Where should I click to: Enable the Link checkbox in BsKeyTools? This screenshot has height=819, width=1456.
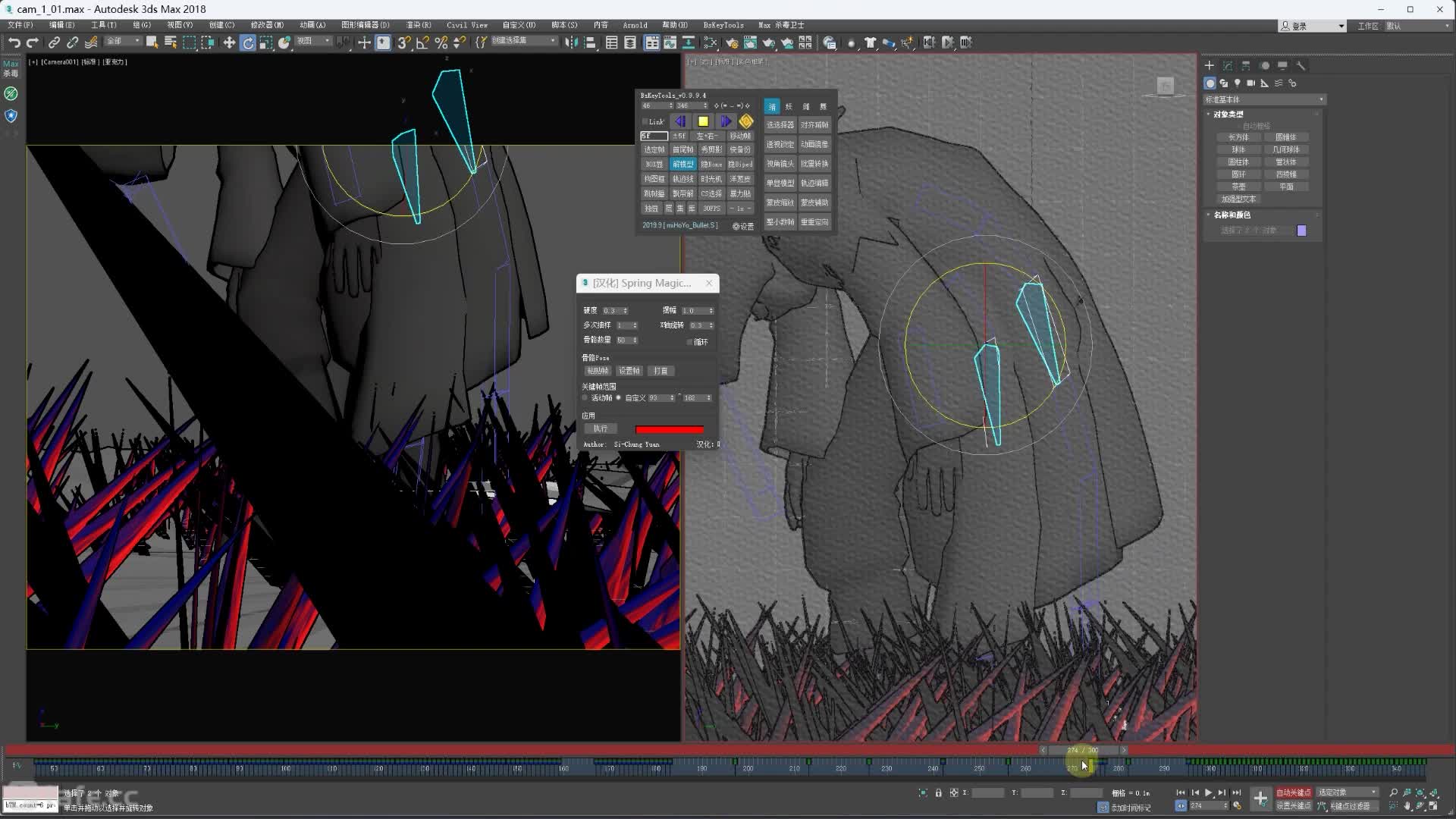click(645, 121)
